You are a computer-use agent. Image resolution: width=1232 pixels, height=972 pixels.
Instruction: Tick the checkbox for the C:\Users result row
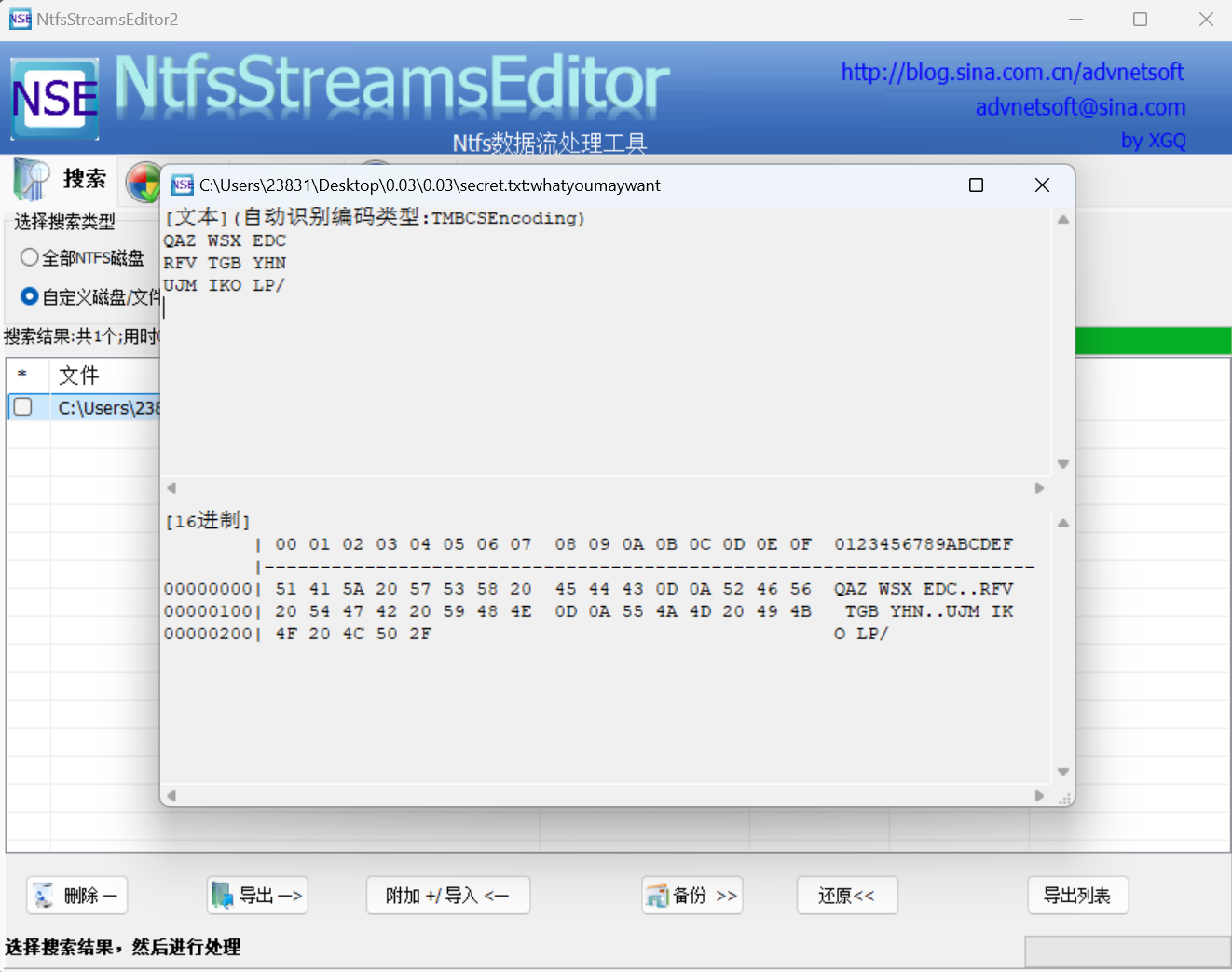pyautogui.click(x=23, y=406)
